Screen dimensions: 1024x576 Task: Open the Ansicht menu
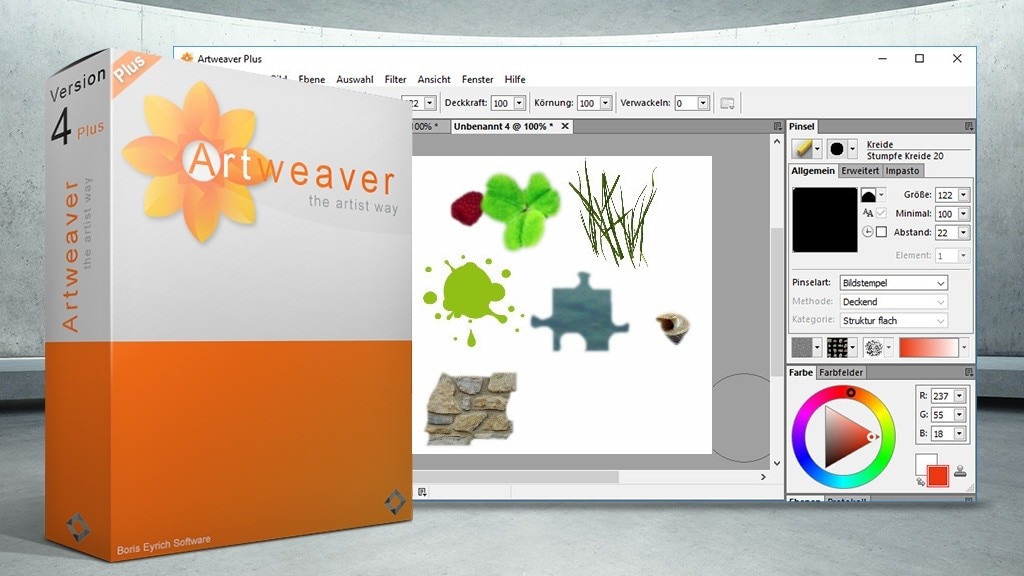pos(434,79)
